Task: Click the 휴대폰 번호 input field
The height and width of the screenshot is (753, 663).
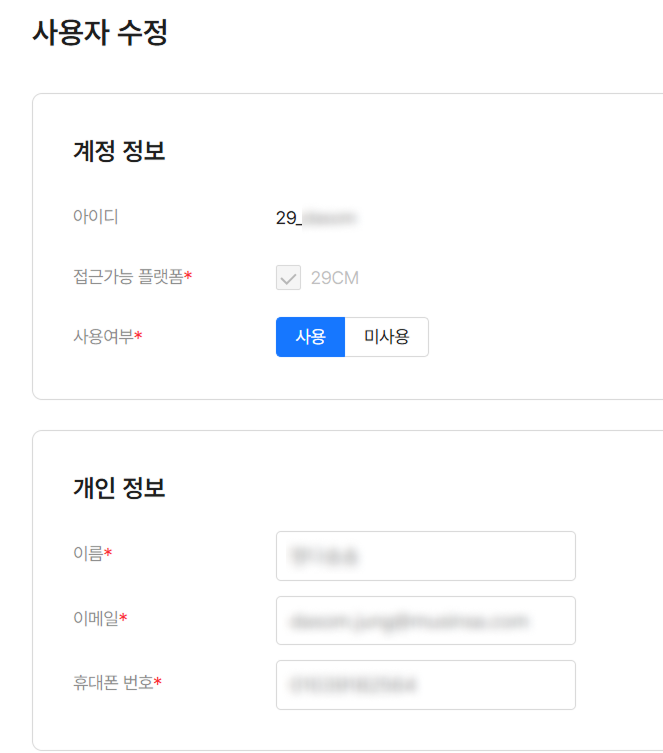Action: (425, 685)
